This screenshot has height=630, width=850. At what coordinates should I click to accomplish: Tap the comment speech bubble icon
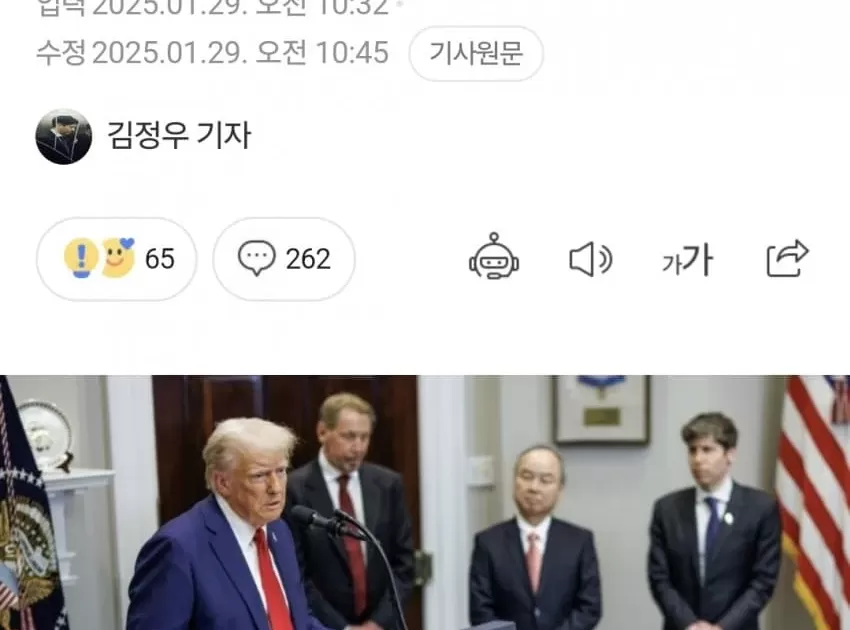[256, 258]
